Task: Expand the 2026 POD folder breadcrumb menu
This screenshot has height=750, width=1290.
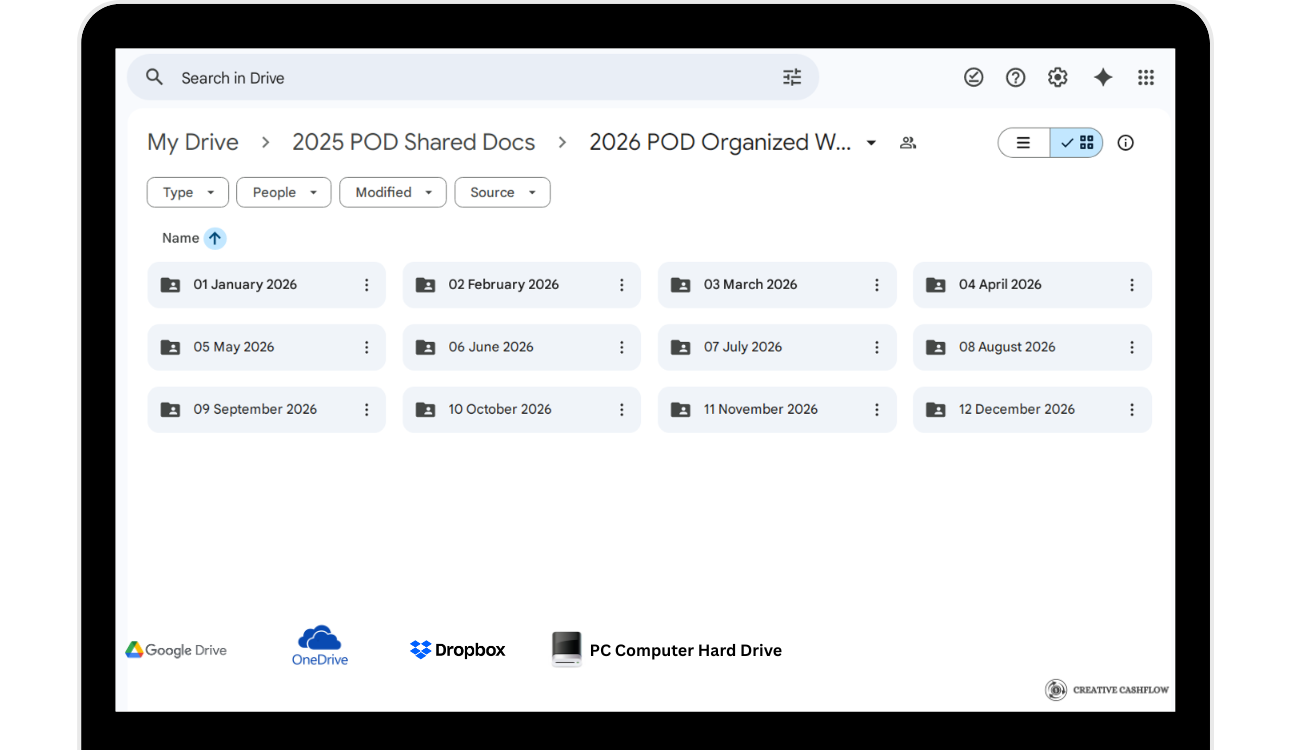Action: click(870, 142)
